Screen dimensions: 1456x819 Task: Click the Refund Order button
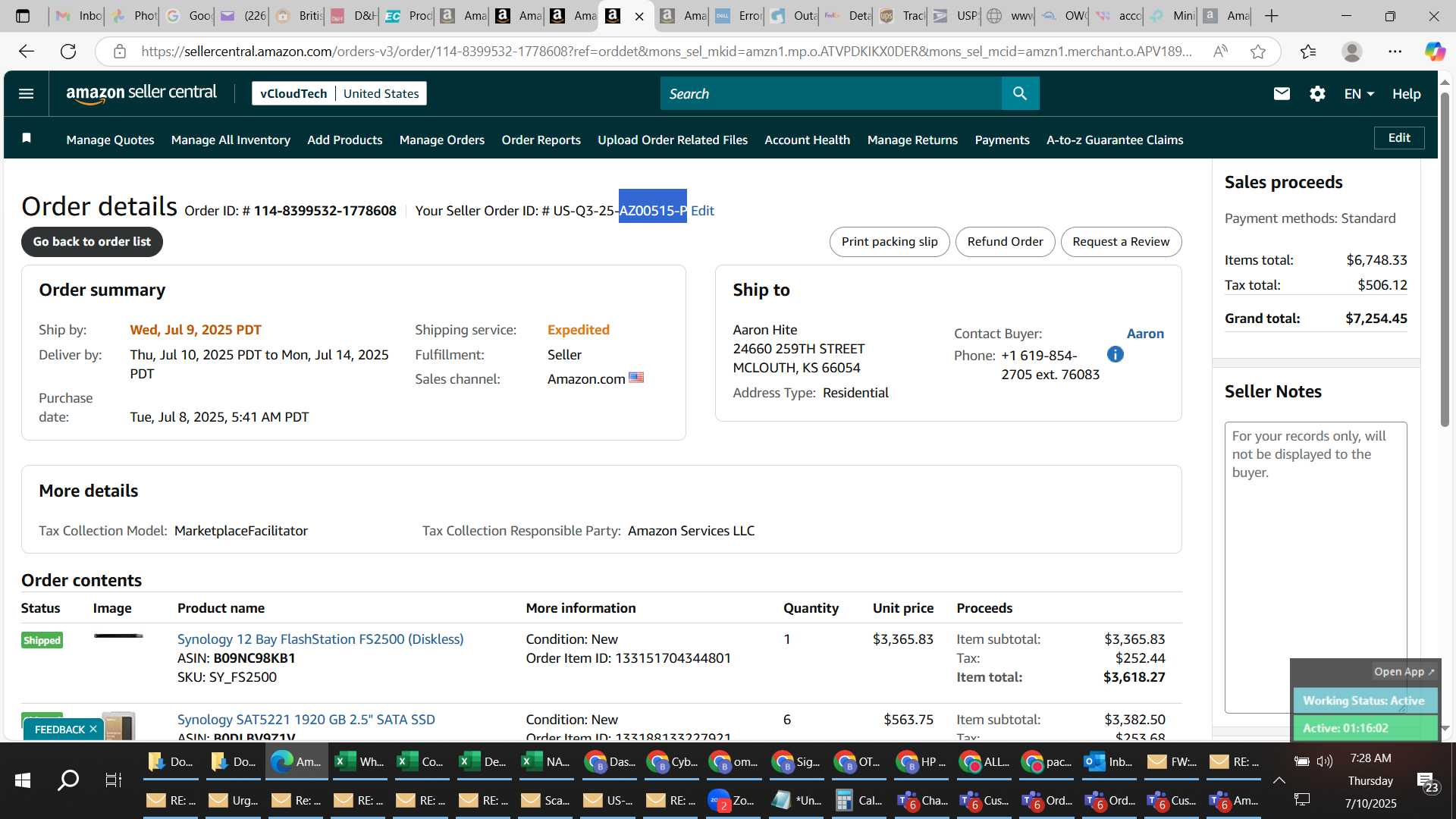(1005, 241)
